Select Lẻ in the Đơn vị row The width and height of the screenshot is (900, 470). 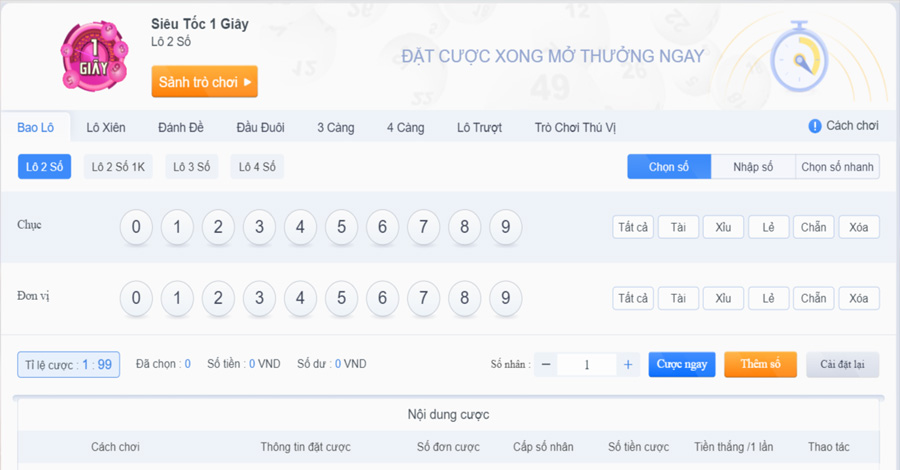769,298
